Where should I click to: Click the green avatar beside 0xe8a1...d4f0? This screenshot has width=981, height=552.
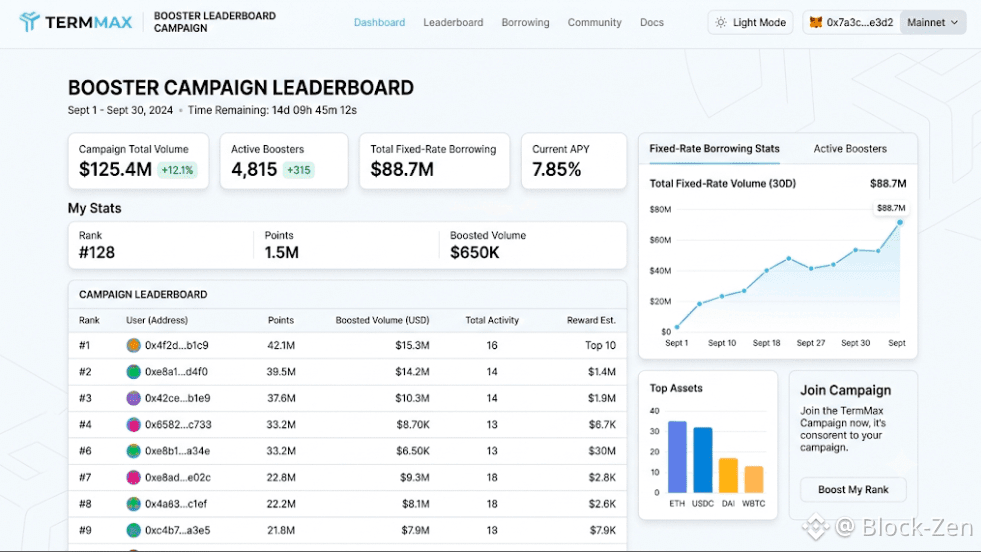pos(133,372)
